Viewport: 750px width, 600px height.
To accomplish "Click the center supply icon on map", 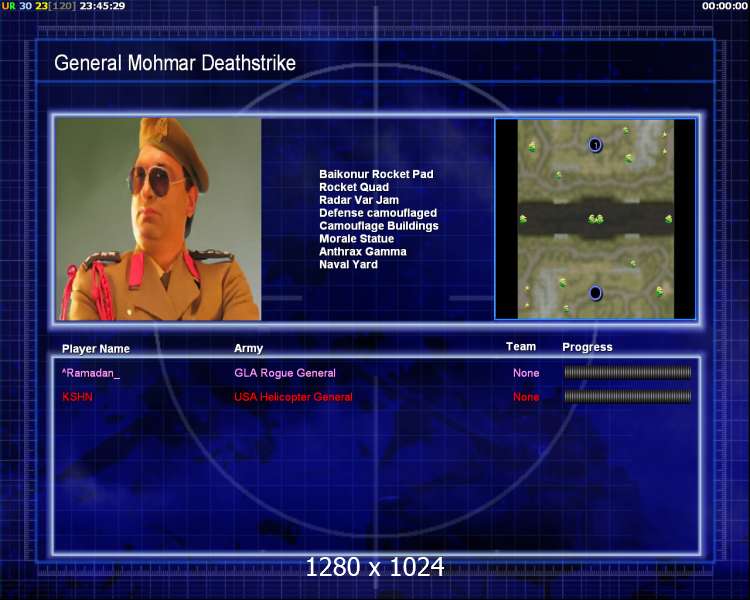I will 596,219.
